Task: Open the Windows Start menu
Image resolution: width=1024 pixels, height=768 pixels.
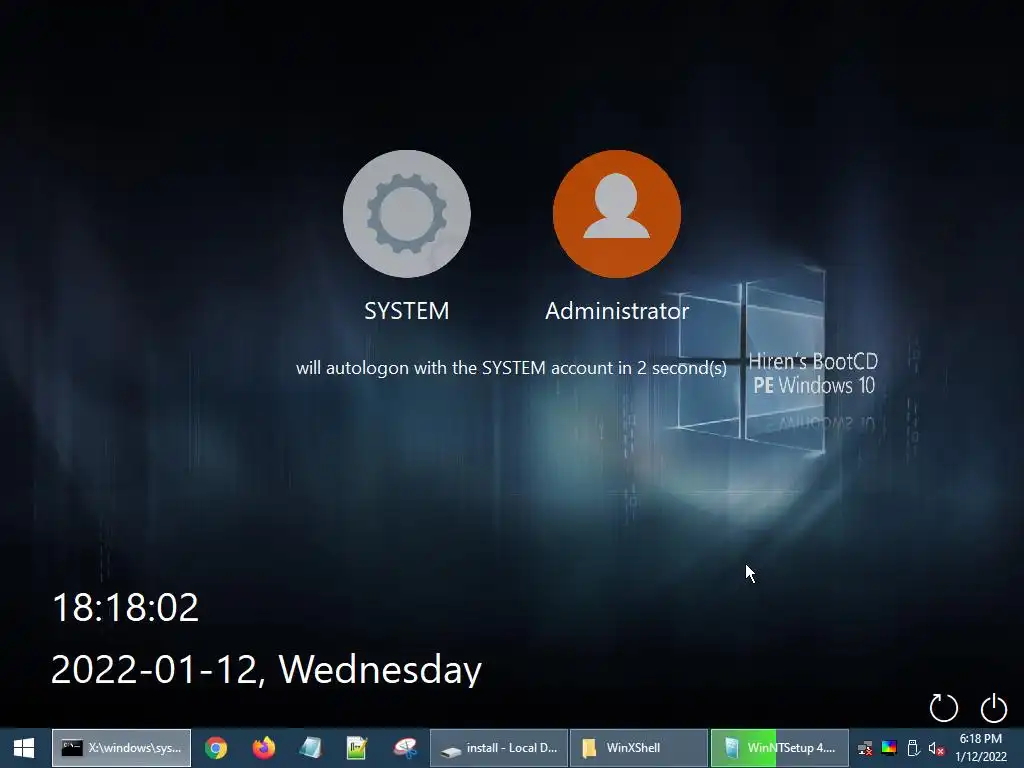Action: tap(24, 748)
